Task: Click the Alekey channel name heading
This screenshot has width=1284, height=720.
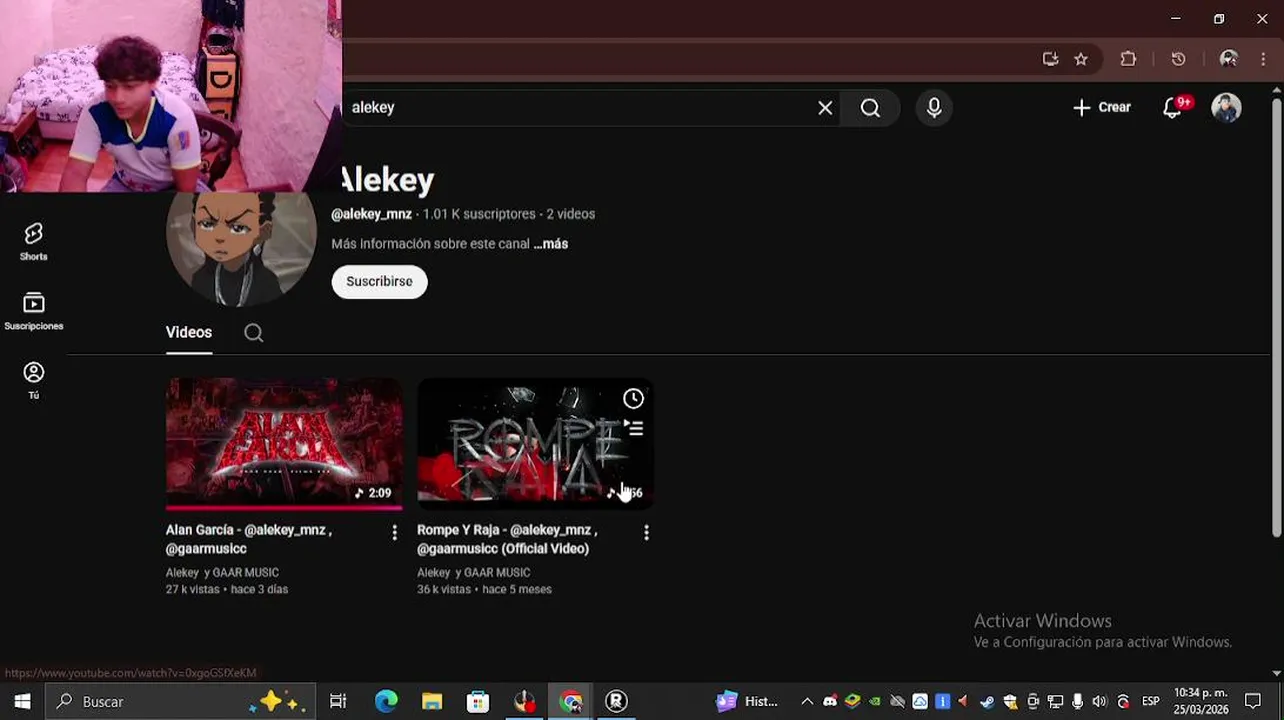Action: 388,181
